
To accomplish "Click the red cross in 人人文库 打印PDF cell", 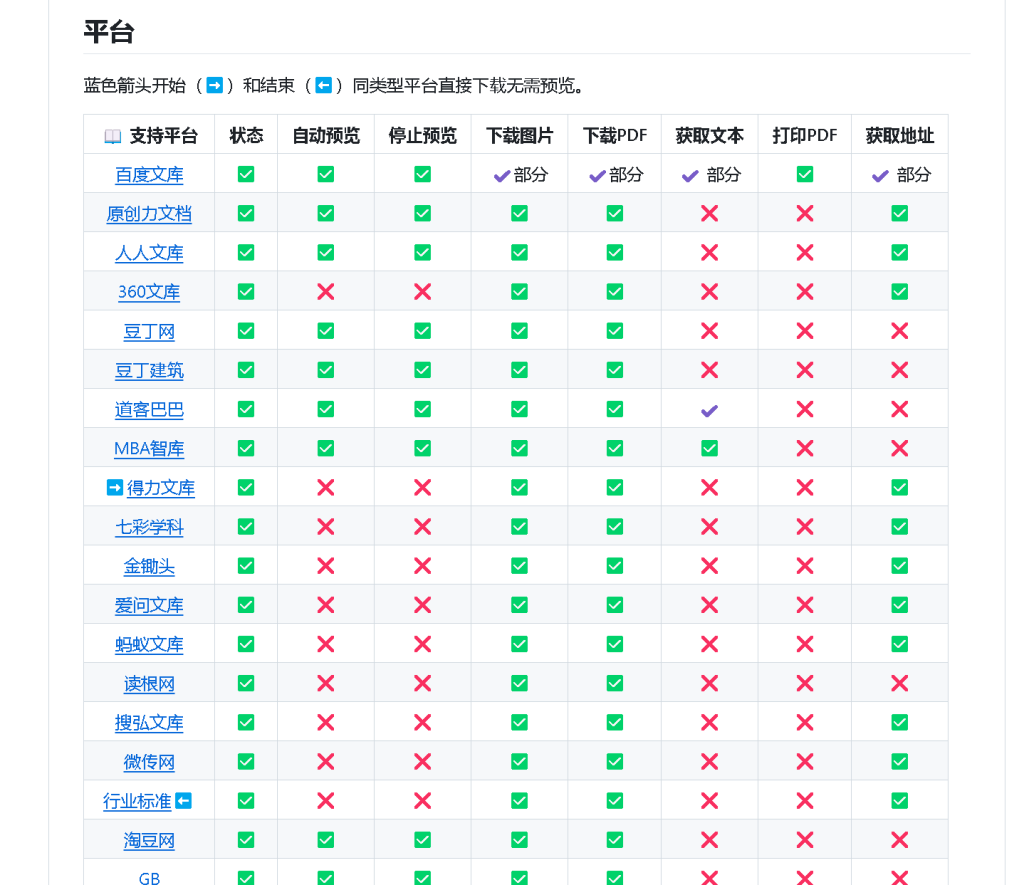I will 805,253.
